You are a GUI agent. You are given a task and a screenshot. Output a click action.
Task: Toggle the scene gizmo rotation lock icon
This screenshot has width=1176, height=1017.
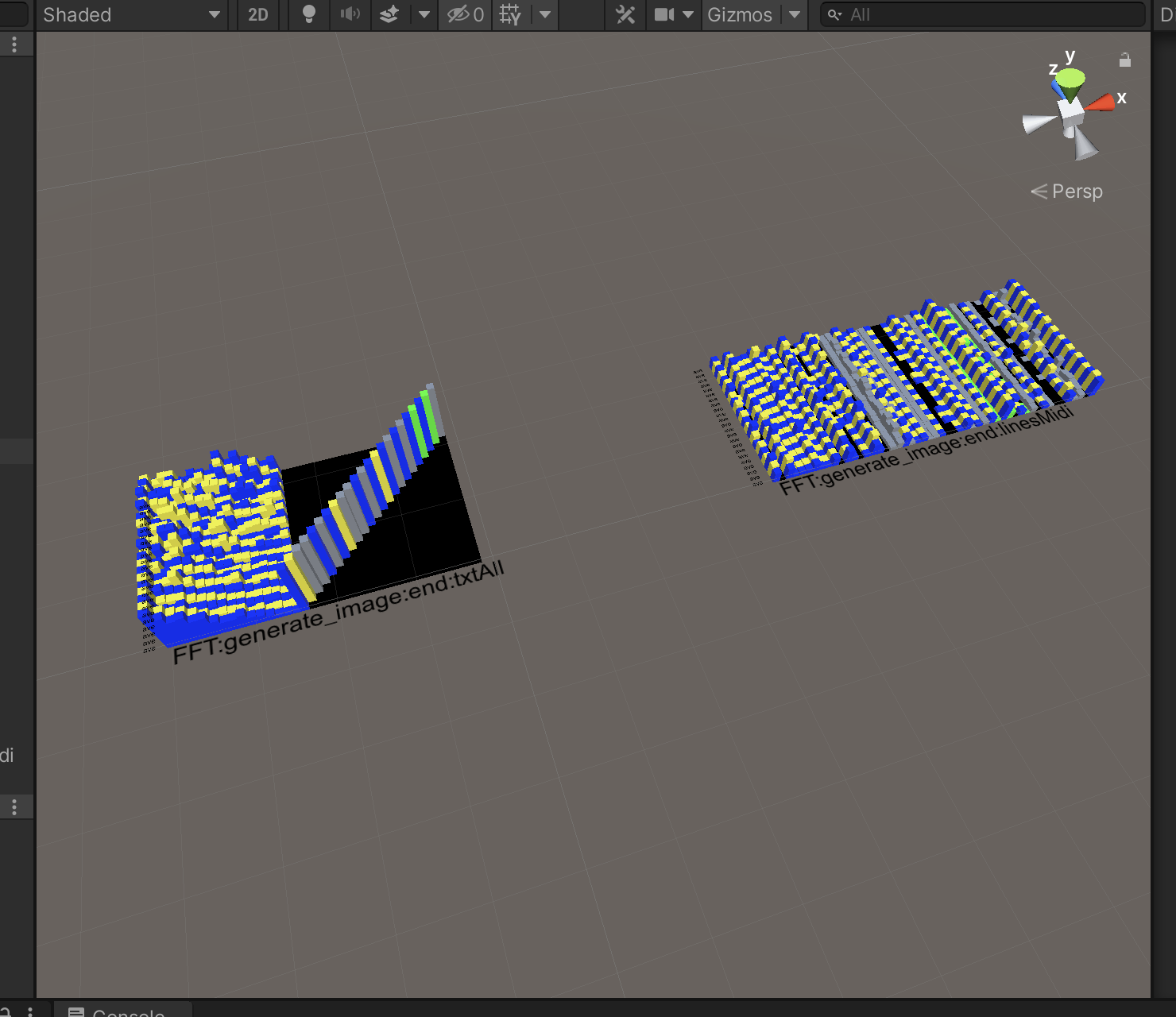pos(1124,60)
